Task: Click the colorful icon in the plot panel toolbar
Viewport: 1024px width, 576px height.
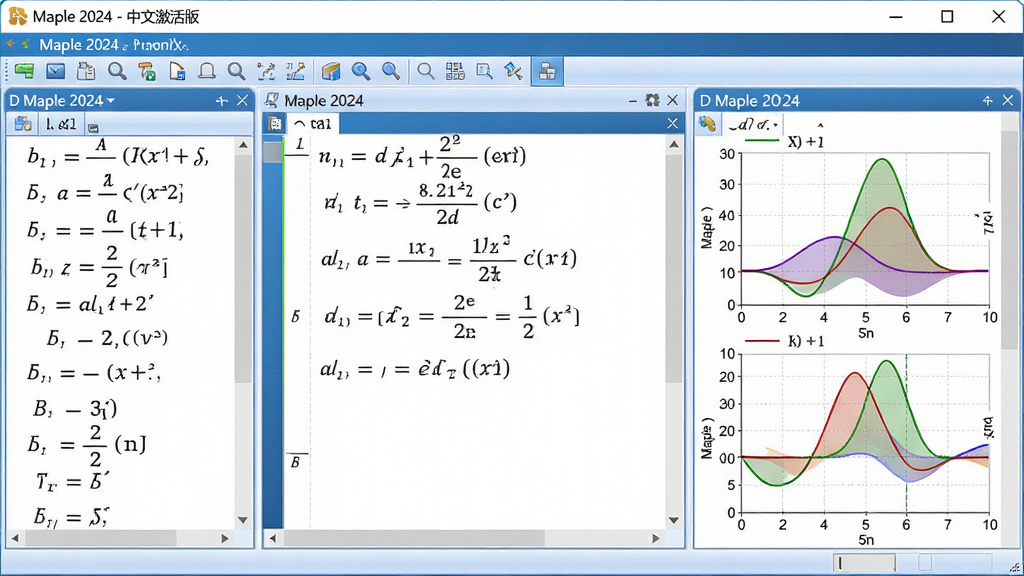Action: (707, 123)
